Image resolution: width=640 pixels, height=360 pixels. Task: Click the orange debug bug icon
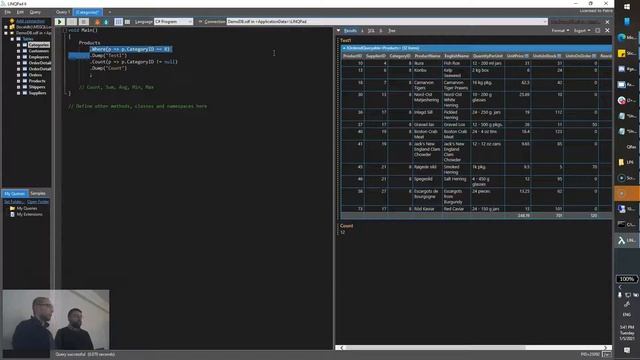point(97,22)
